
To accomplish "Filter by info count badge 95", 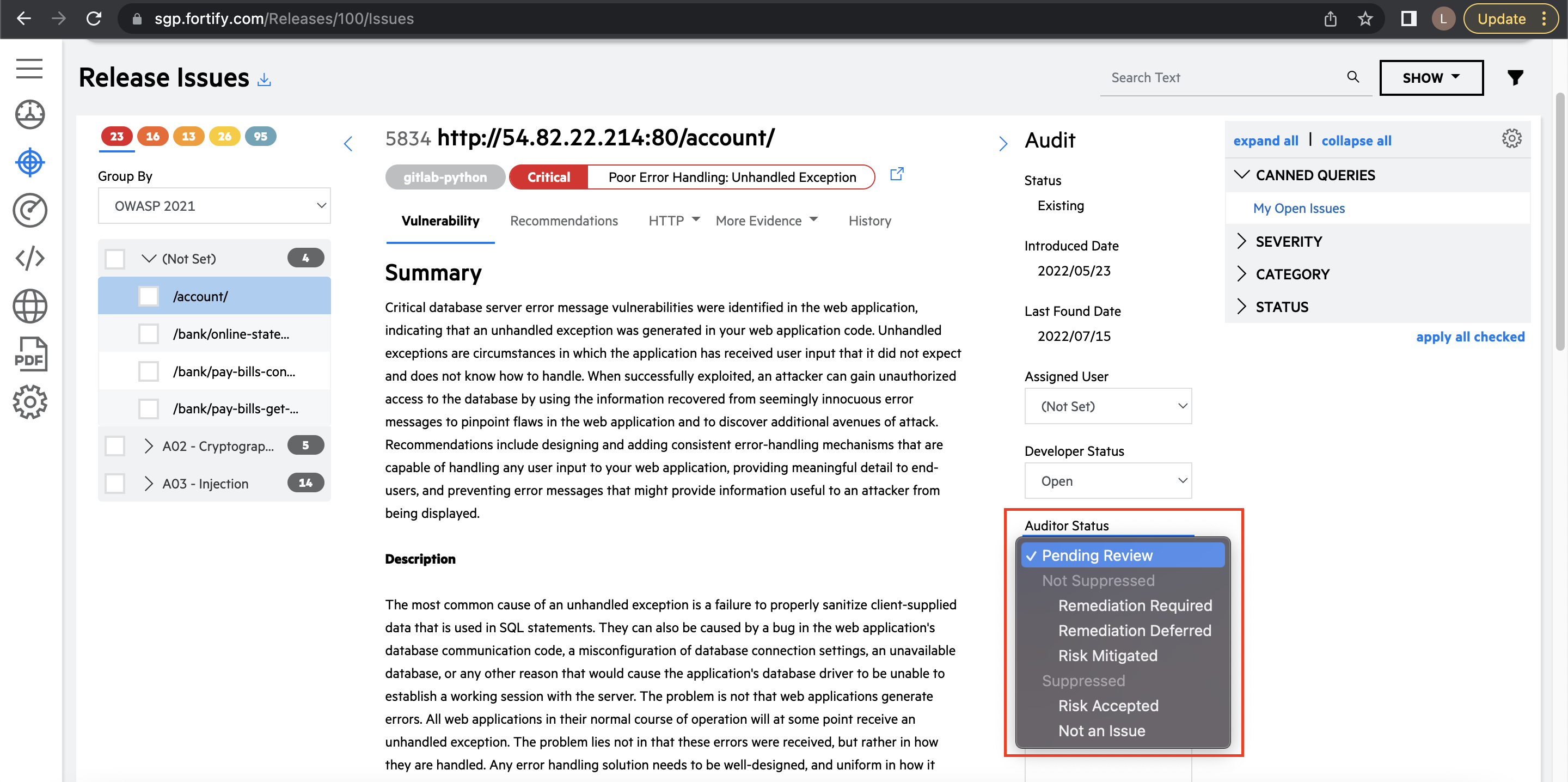I will click(261, 137).
